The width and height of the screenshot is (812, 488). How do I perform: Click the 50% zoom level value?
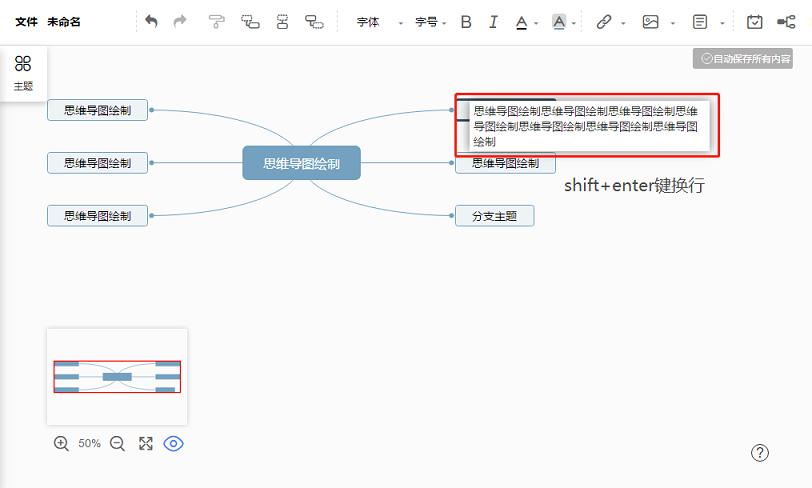pyautogui.click(x=89, y=443)
